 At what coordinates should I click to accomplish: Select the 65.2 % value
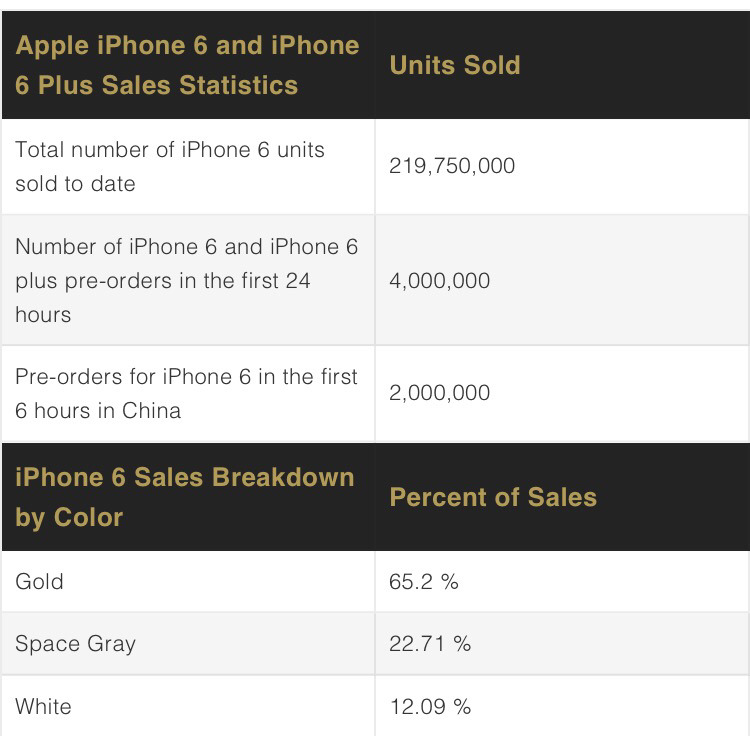tap(424, 581)
